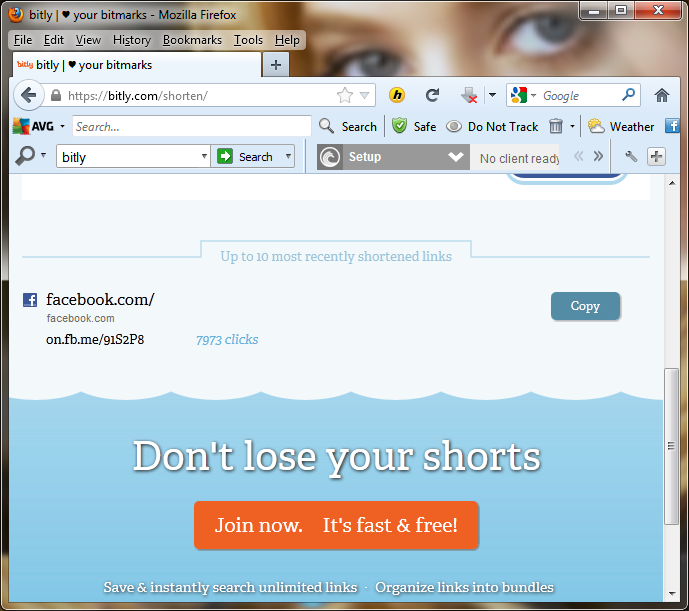The width and height of the screenshot is (689, 611).
Task: Open a new tab with plus button
Action: [x=276, y=65]
